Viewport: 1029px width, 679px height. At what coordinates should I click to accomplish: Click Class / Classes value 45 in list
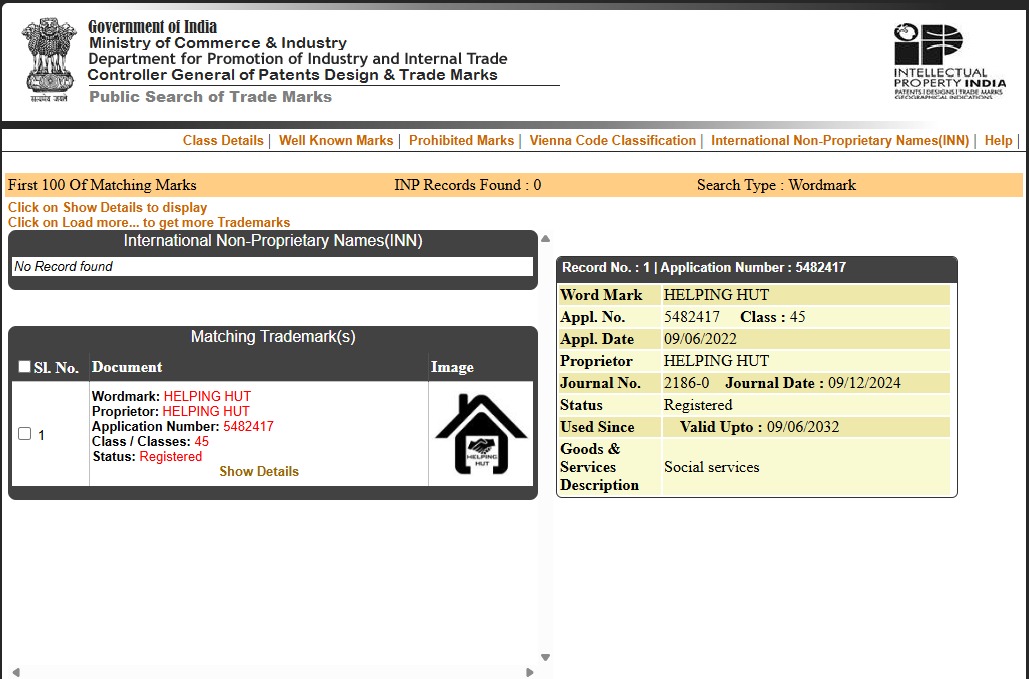point(201,442)
